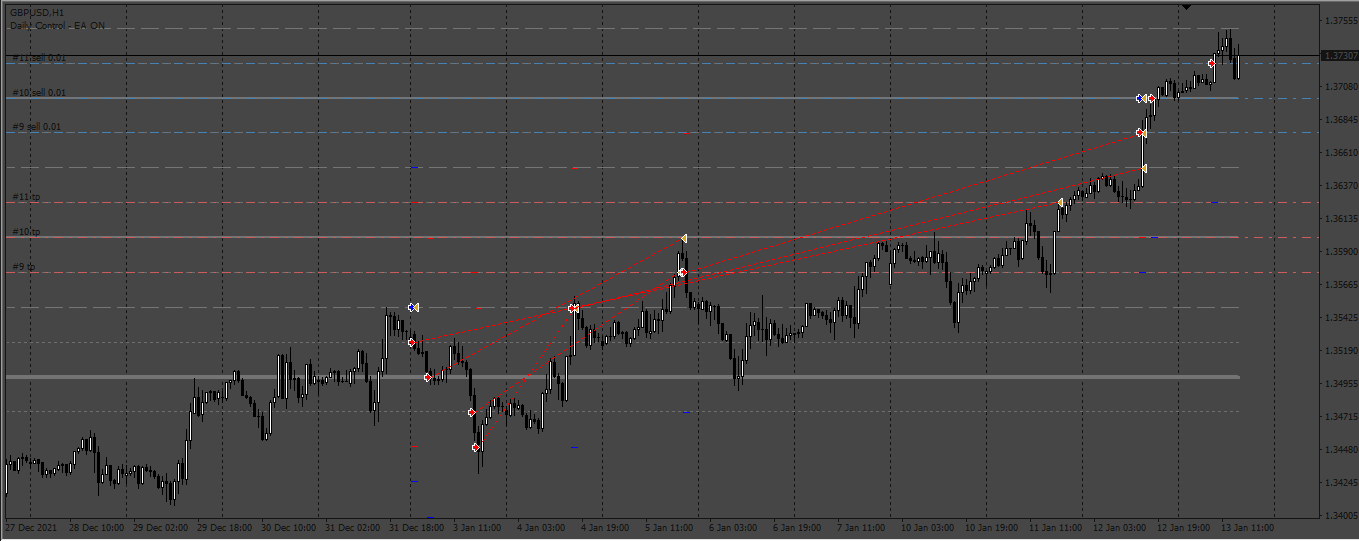The width and height of the screenshot is (1359, 541).
Task: Select the #10 tp level label
Action: [26, 232]
